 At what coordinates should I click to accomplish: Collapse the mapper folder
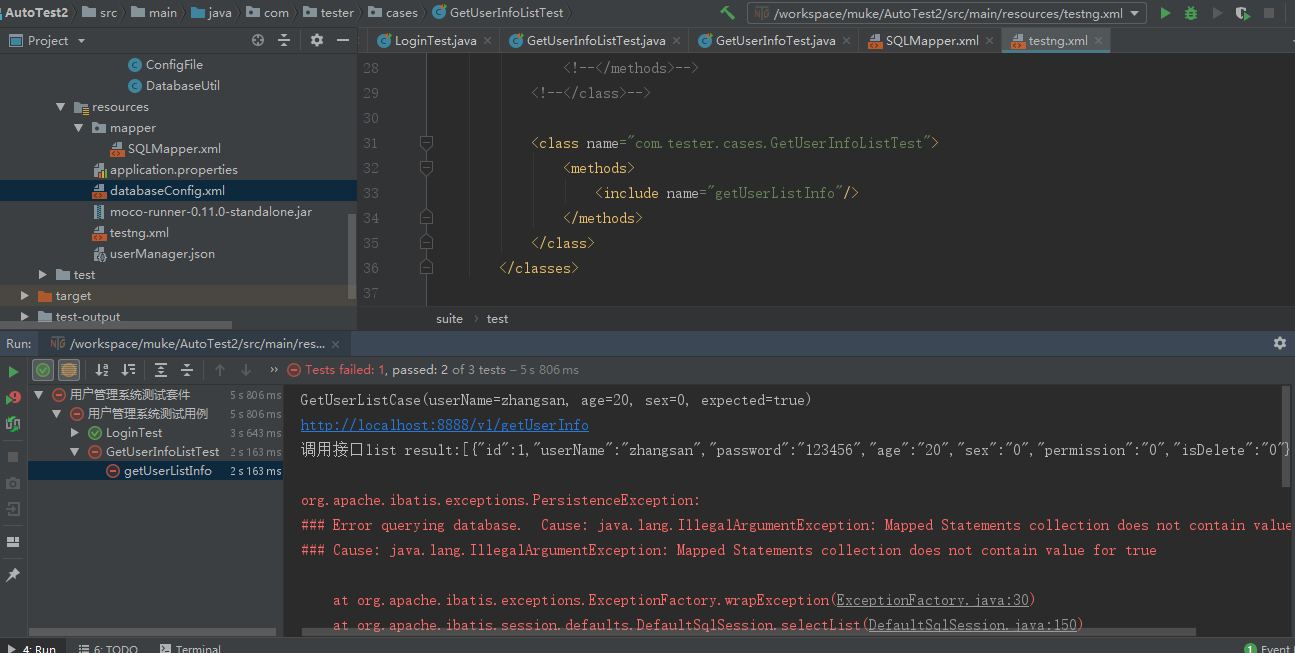pos(79,128)
